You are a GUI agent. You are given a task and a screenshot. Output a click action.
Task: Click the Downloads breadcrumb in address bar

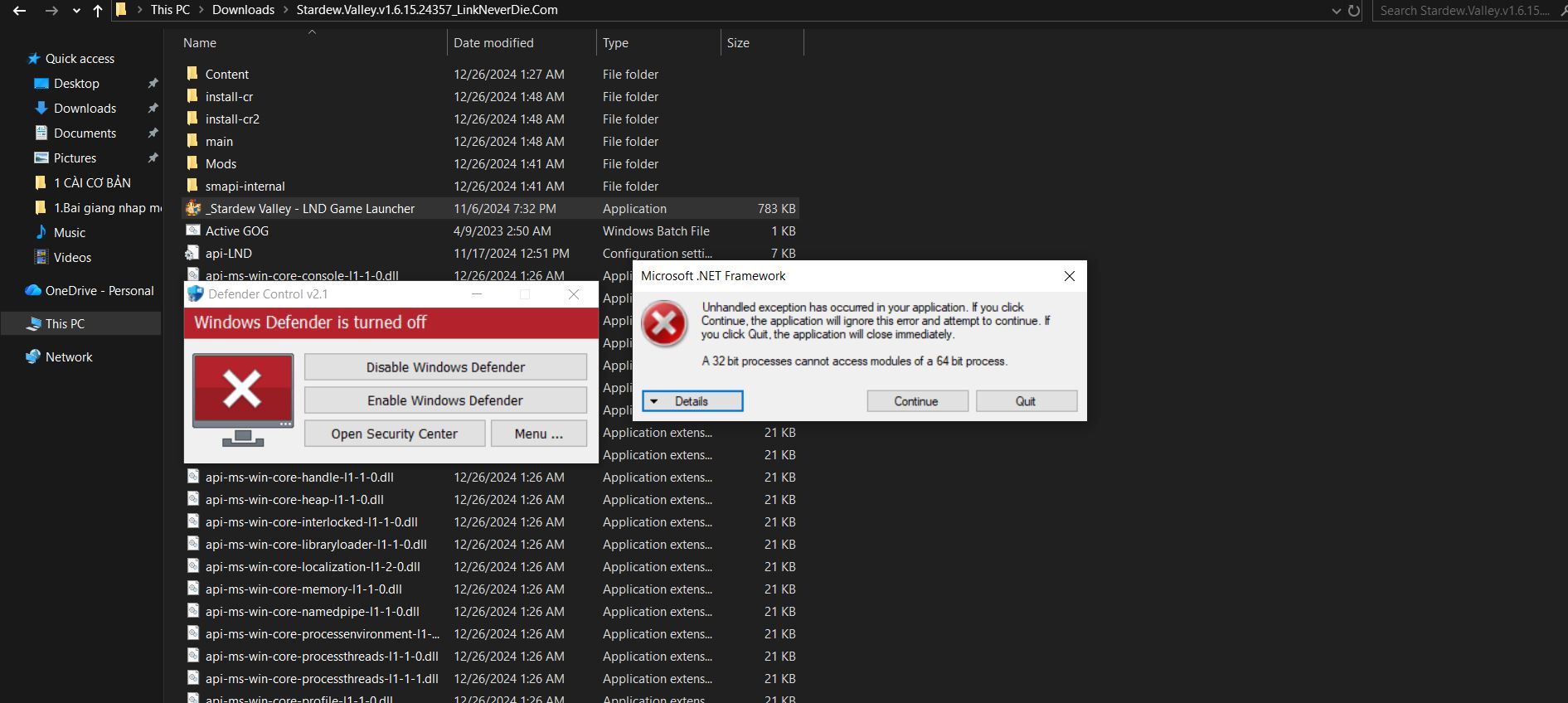point(243,10)
